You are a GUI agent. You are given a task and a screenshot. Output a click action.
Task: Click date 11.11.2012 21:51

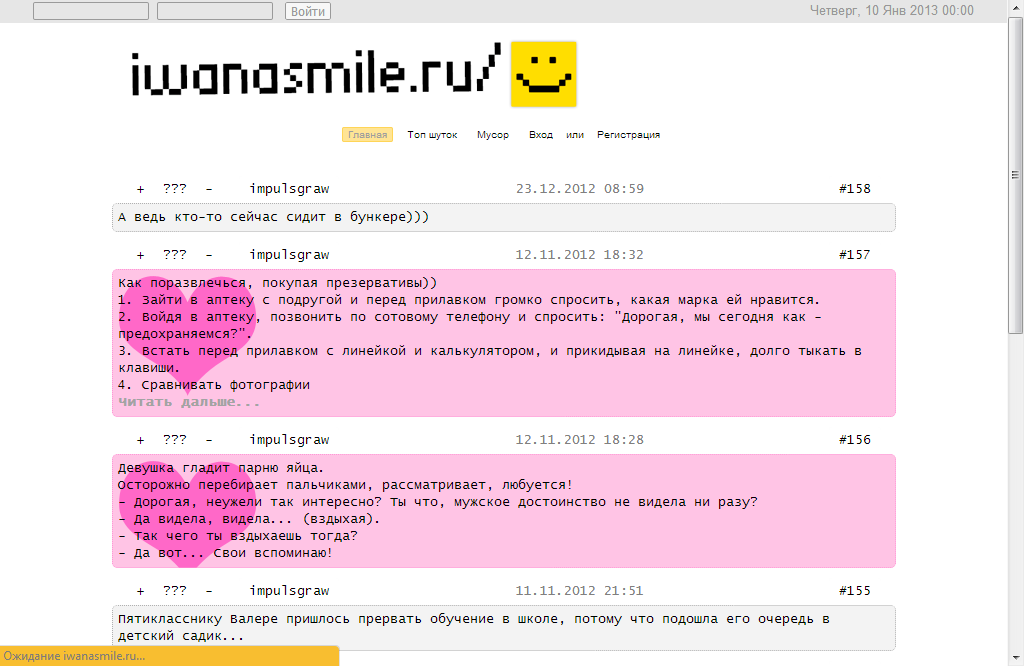click(x=580, y=591)
